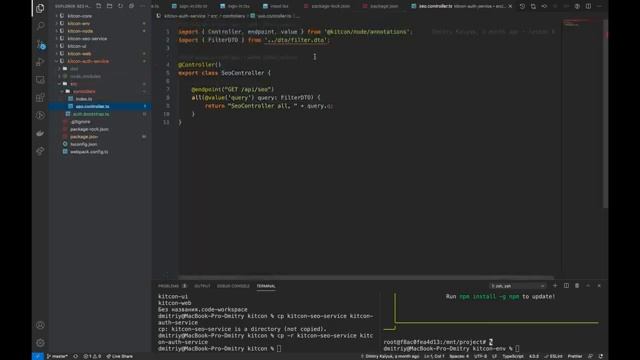
Task: Open terminal selector dropdown showing zsh
Action: coord(518,286)
